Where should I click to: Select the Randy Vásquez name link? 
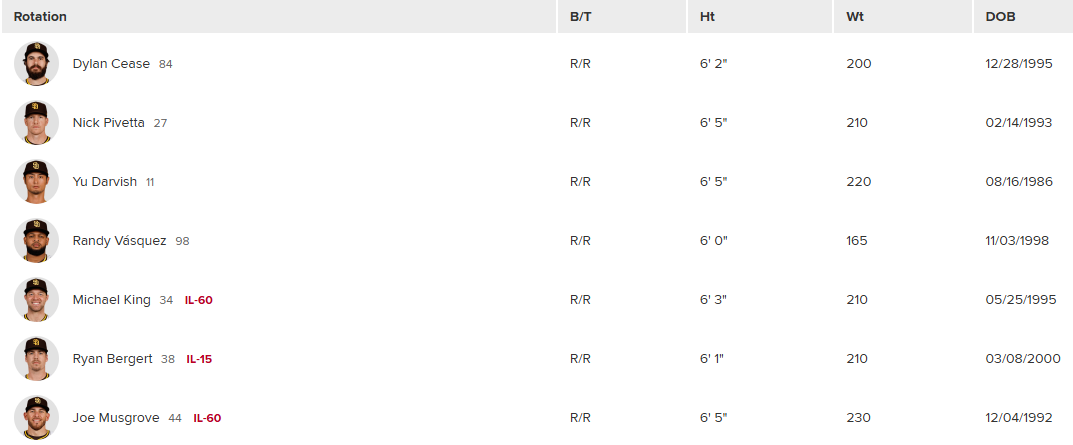pos(119,241)
